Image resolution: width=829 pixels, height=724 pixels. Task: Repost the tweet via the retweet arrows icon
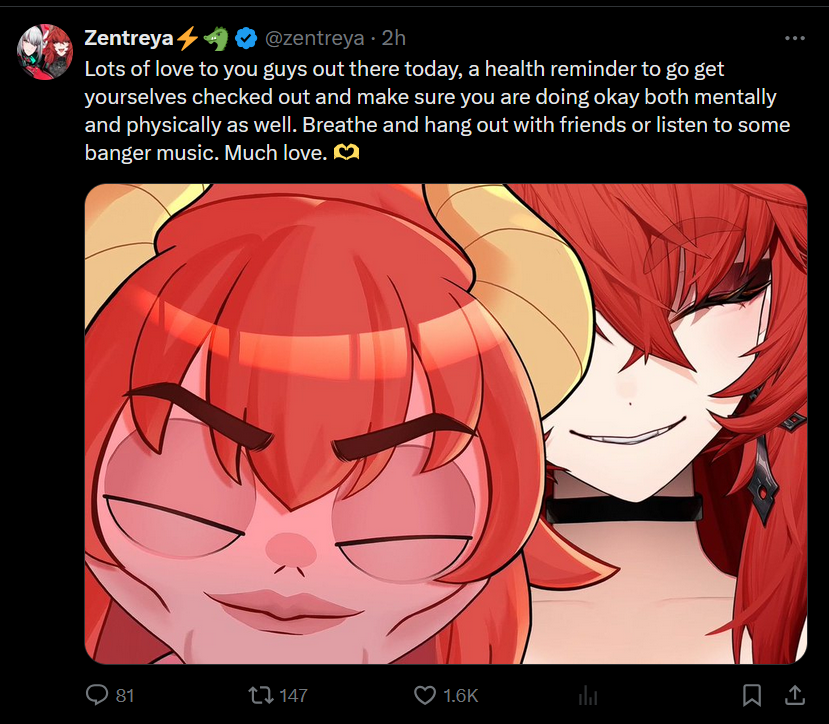[261, 695]
